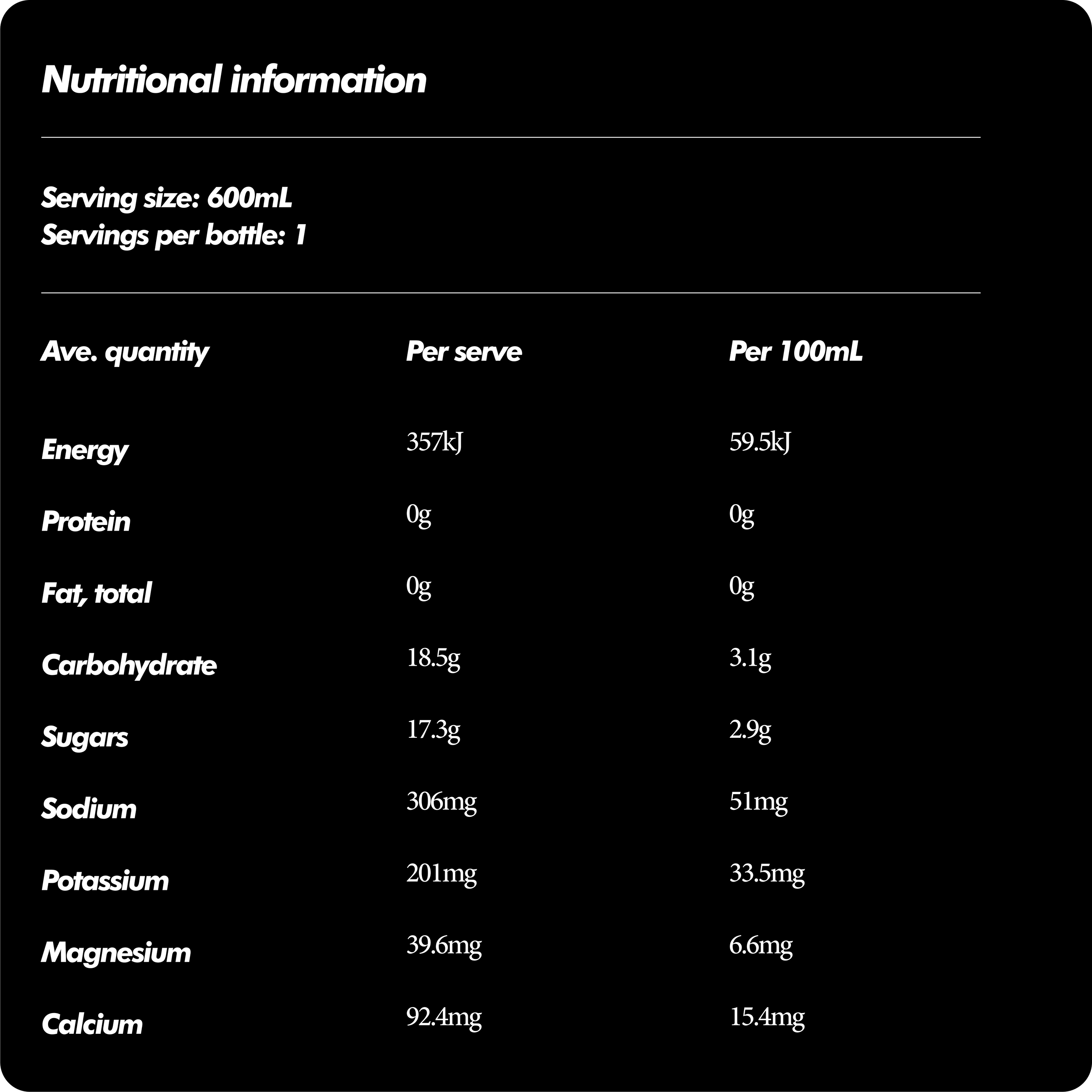Click the Potassium row label

[105, 881]
